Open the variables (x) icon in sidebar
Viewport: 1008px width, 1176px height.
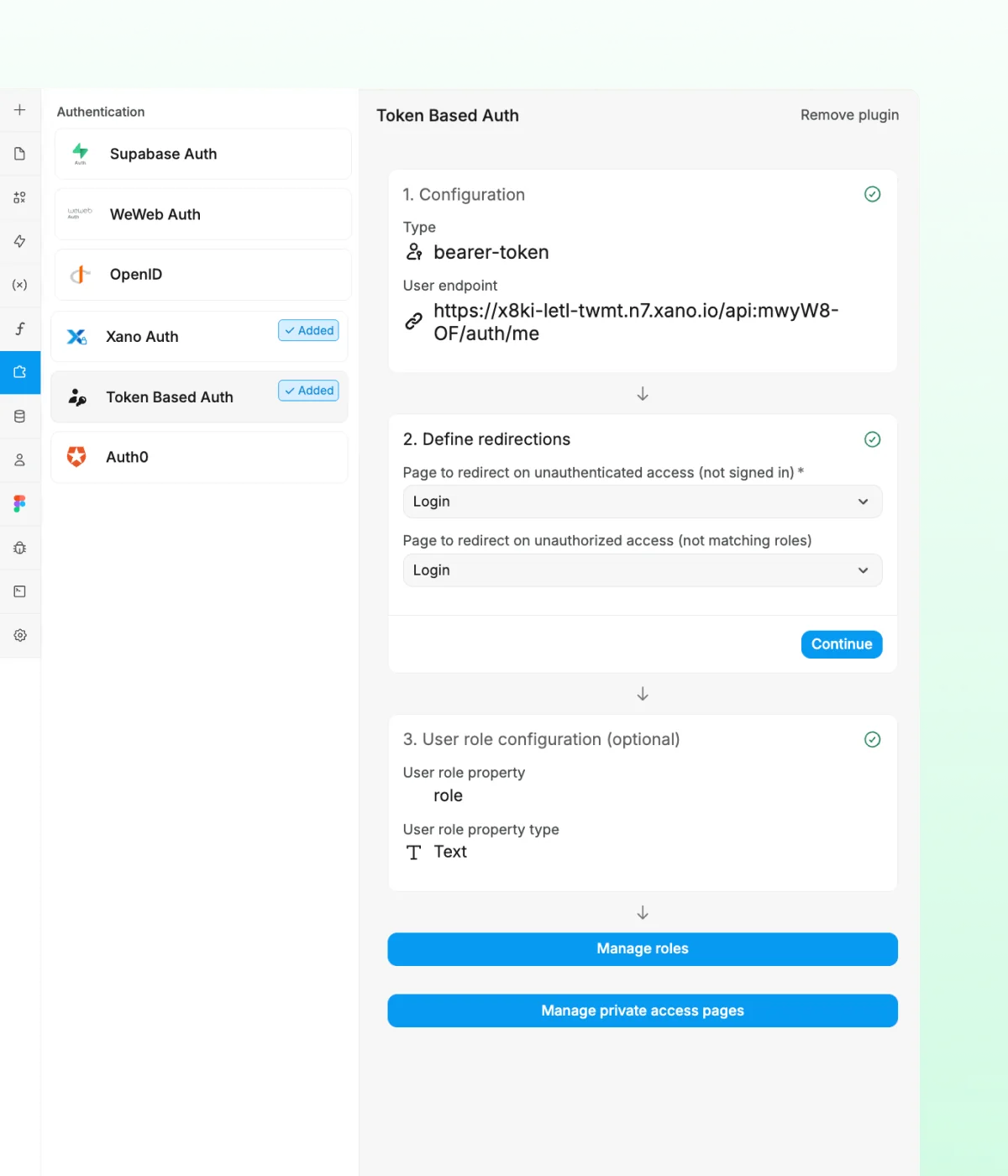click(19, 285)
